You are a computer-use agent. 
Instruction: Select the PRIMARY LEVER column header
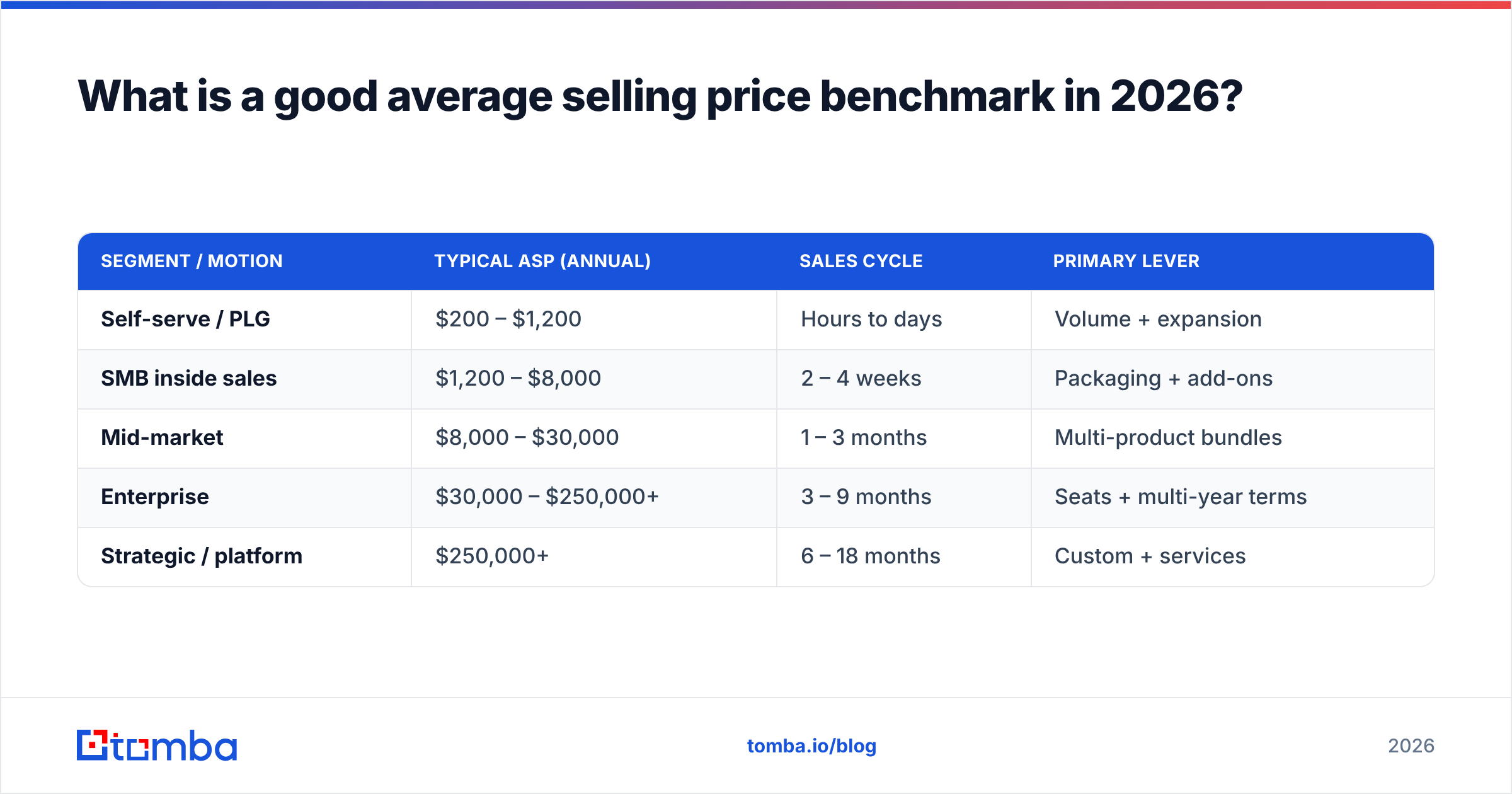click(x=1126, y=261)
